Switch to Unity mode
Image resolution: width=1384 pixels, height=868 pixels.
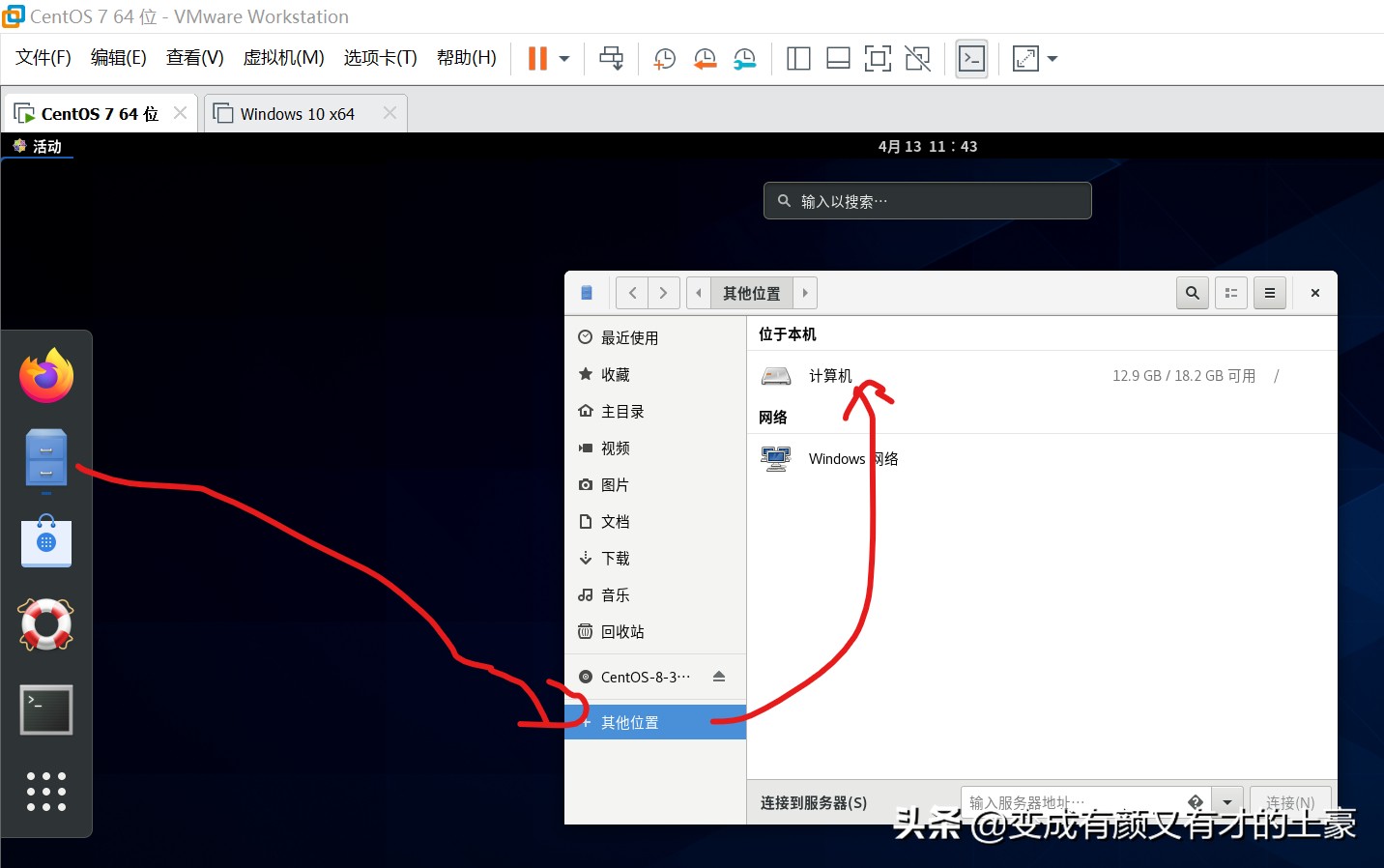point(917,59)
